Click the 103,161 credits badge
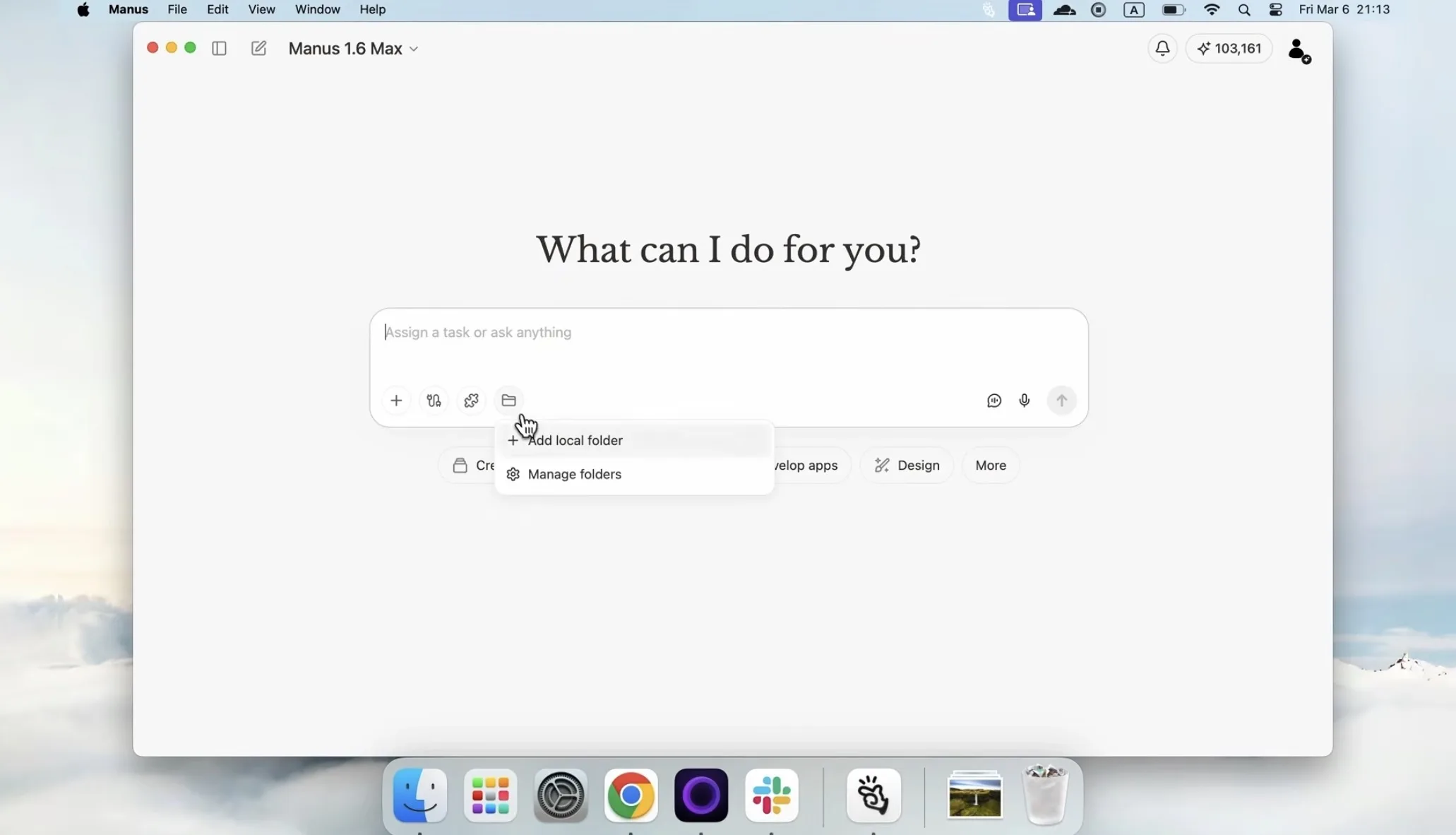 (x=1229, y=48)
